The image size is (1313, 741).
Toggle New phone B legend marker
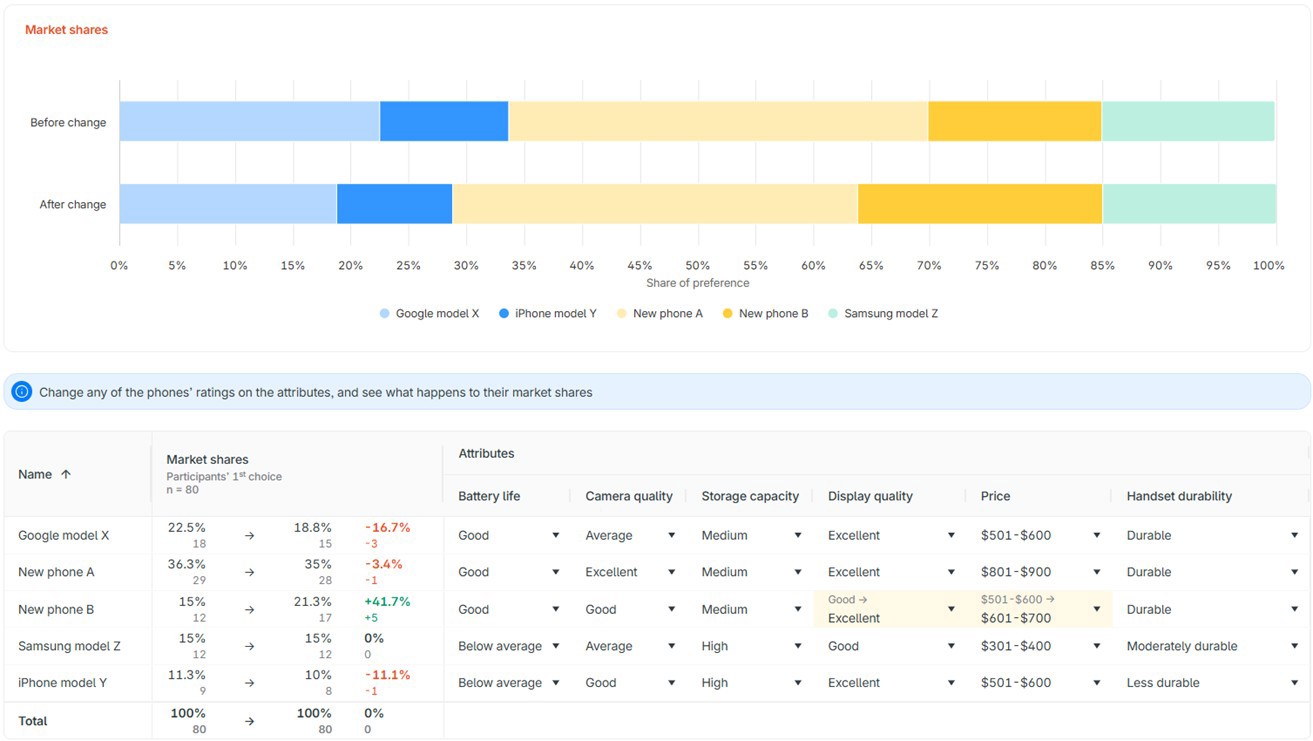(x=727, y=314)
